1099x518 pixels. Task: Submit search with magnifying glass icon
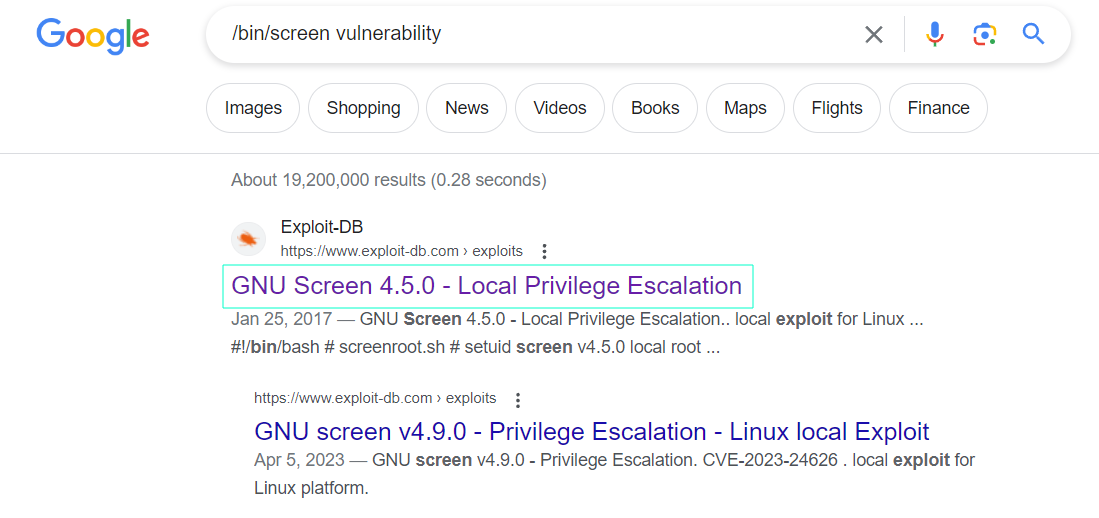pyautogui.click(x=1034, y=33)
